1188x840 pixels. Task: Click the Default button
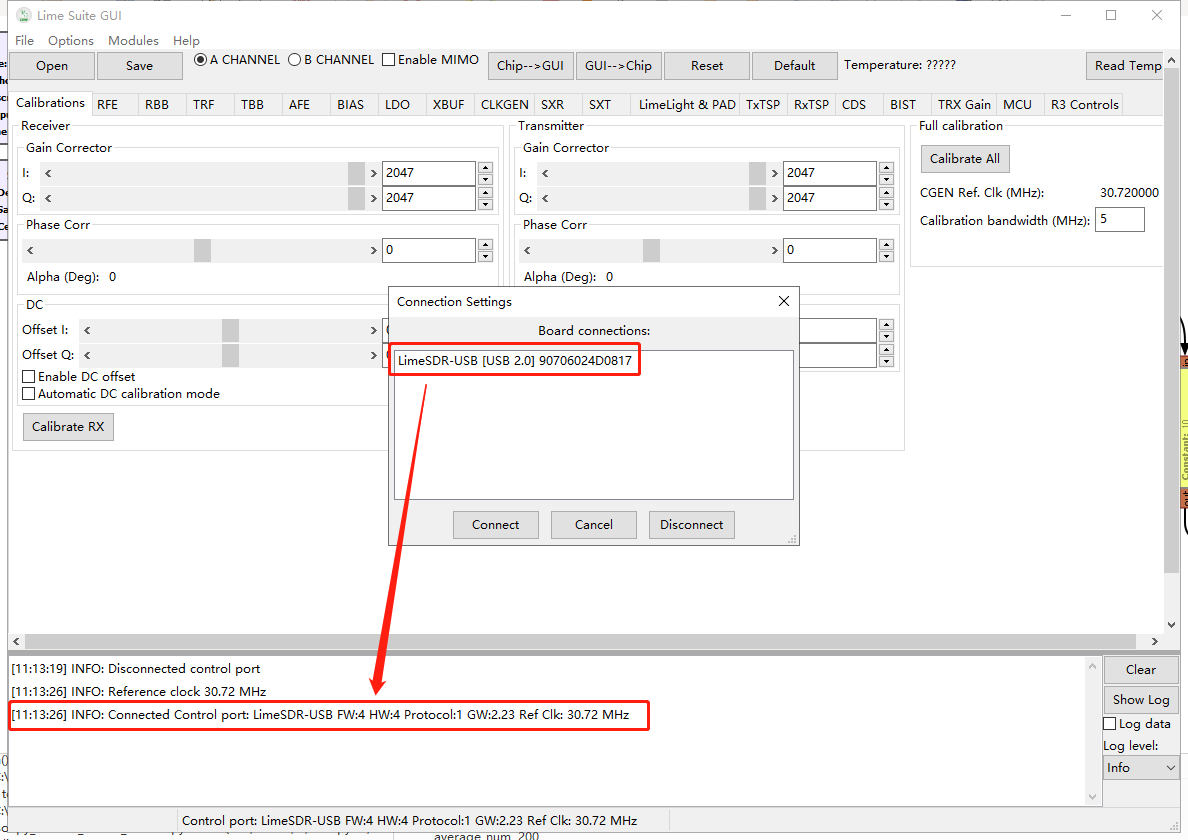pos(795,66)
